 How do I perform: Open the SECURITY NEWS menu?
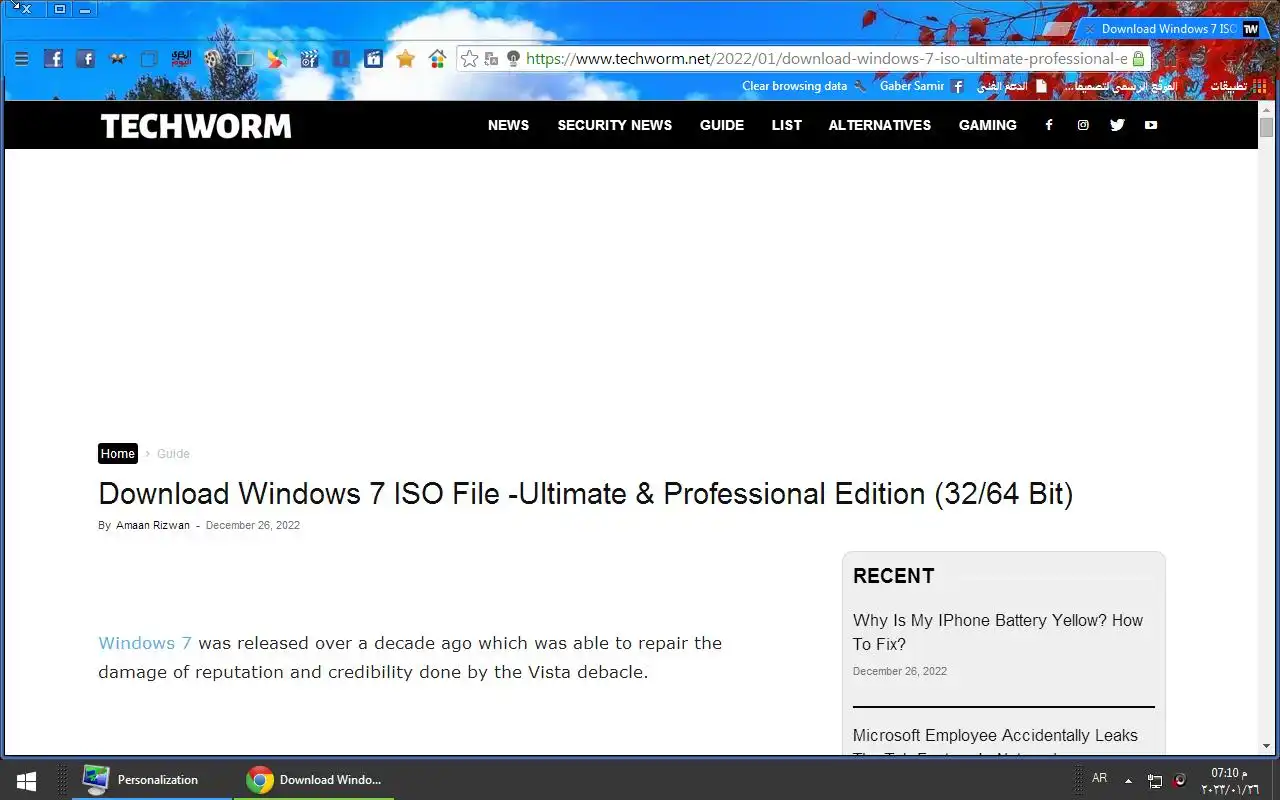615,125
